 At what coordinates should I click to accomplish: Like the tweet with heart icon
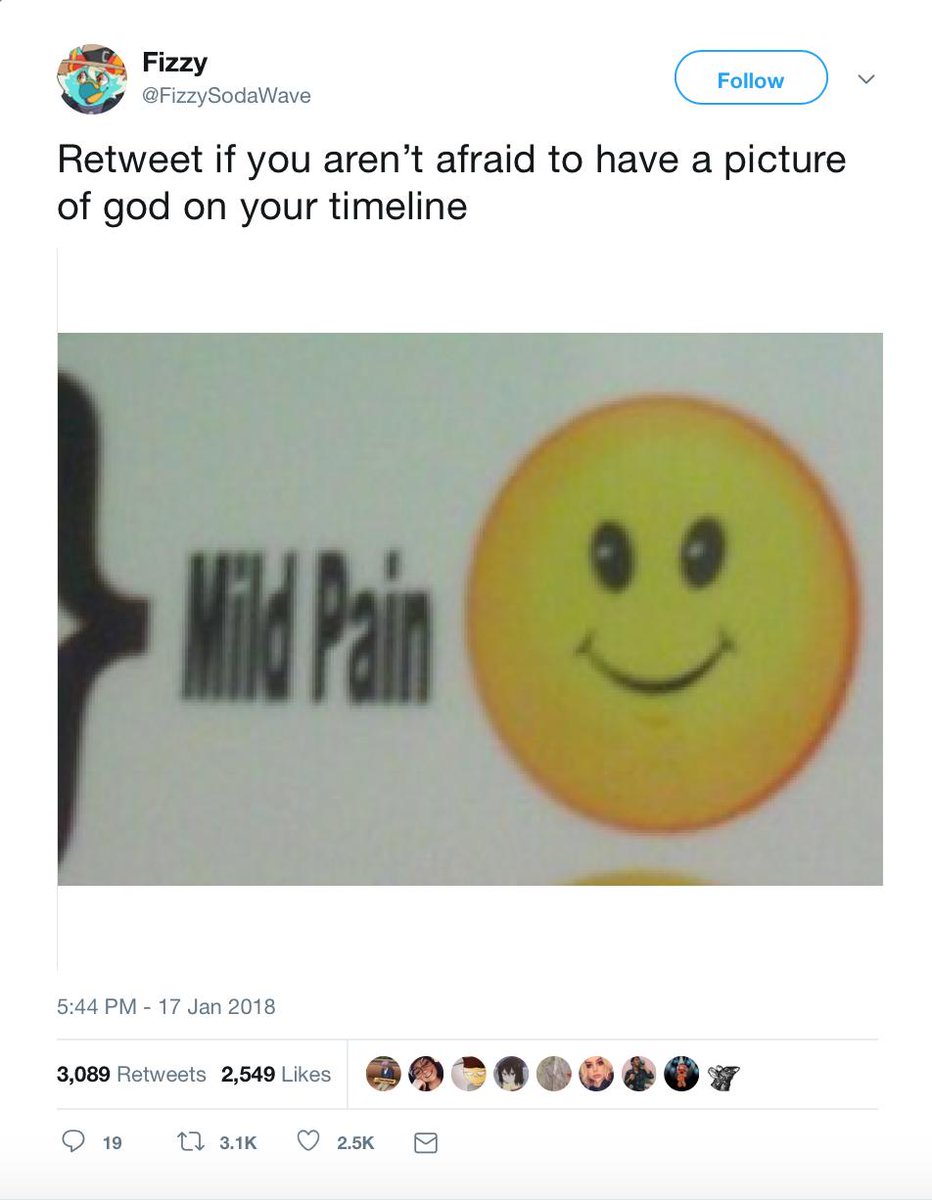pos(309,1142)
